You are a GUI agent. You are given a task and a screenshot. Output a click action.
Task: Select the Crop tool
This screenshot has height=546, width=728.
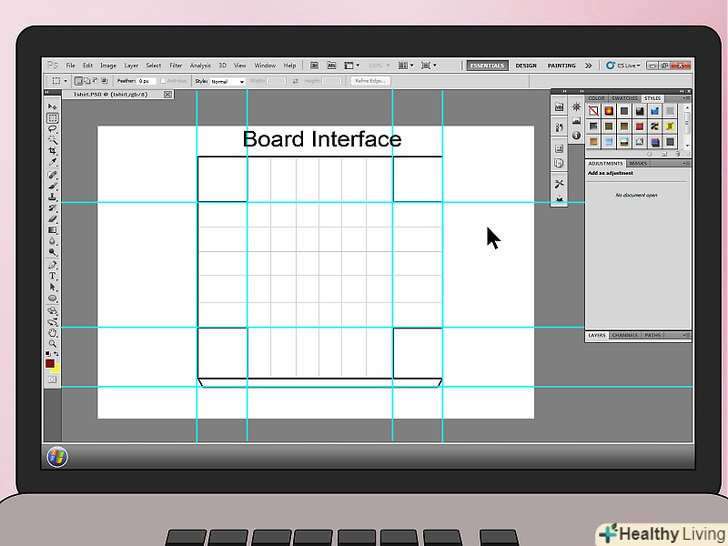[x=53, y=151]
